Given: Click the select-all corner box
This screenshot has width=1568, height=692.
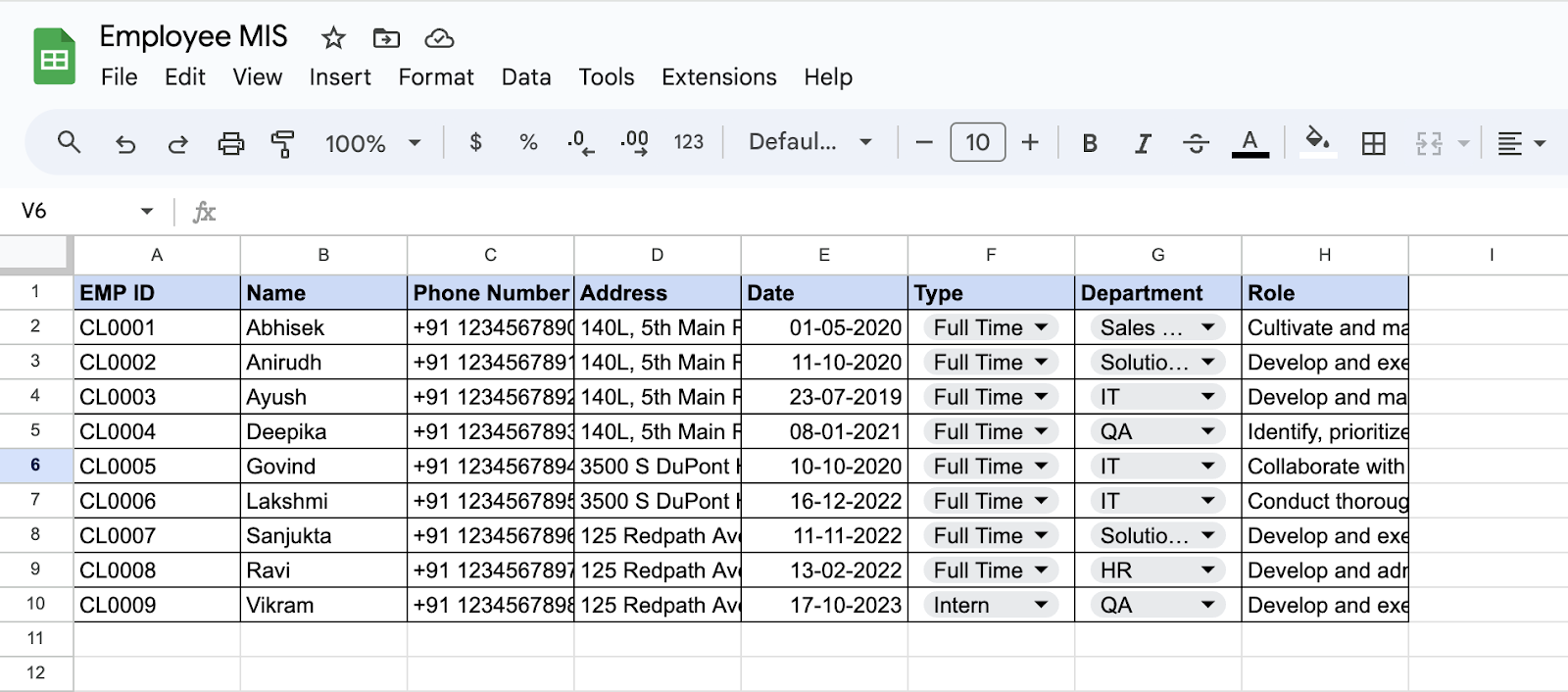Looking at the screenshot, I should point(36,255).
